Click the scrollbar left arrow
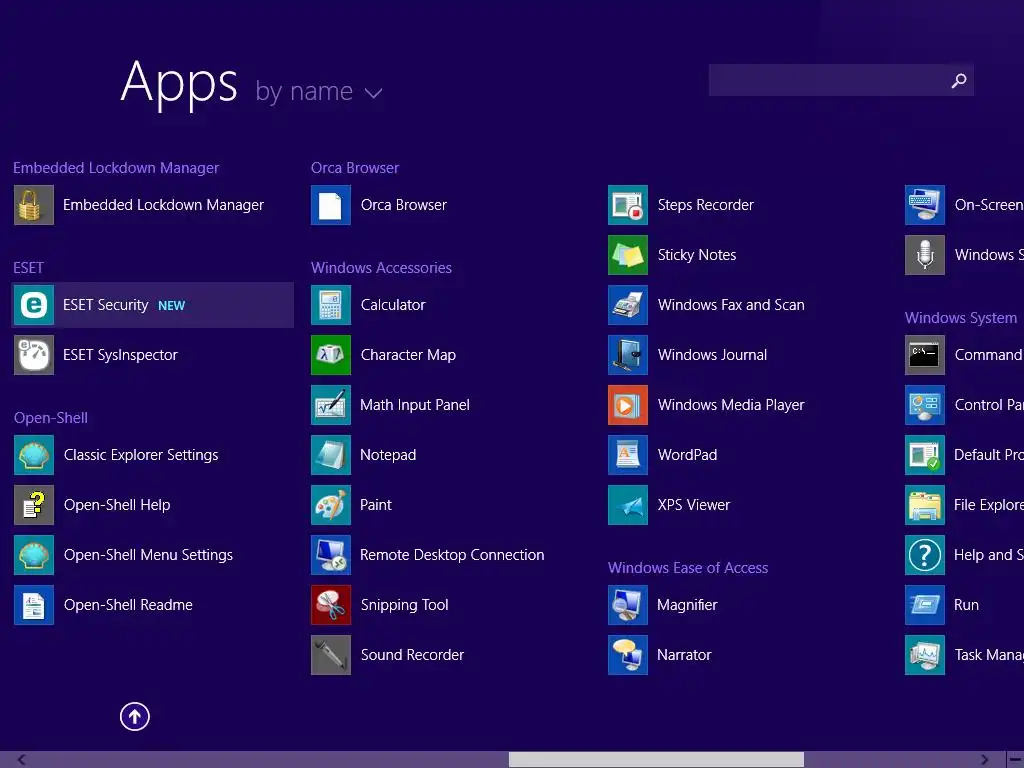This screenshot has height=768, width=1024. point(22,760)
